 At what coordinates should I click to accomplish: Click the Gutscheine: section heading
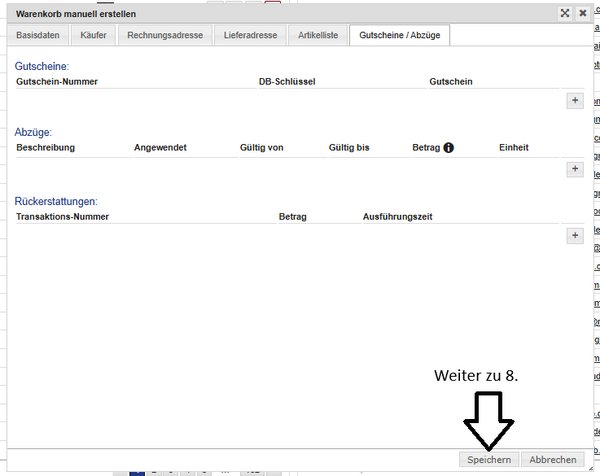coord(42,66)
